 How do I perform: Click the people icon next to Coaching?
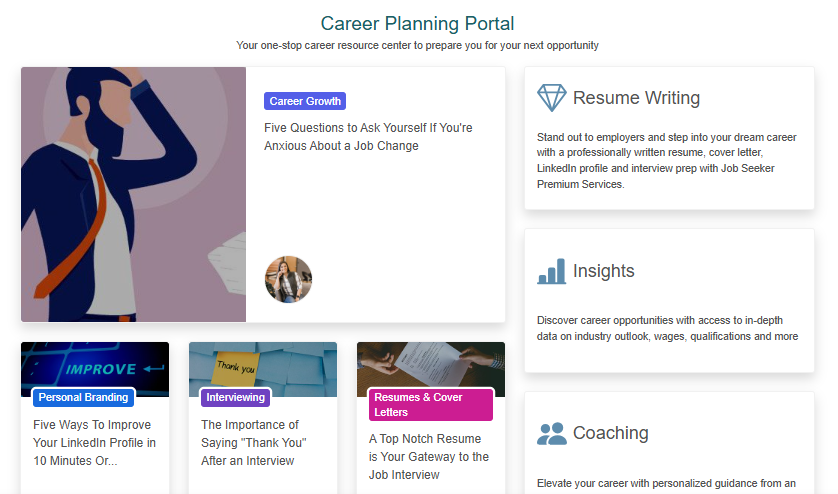click(551, 434)
